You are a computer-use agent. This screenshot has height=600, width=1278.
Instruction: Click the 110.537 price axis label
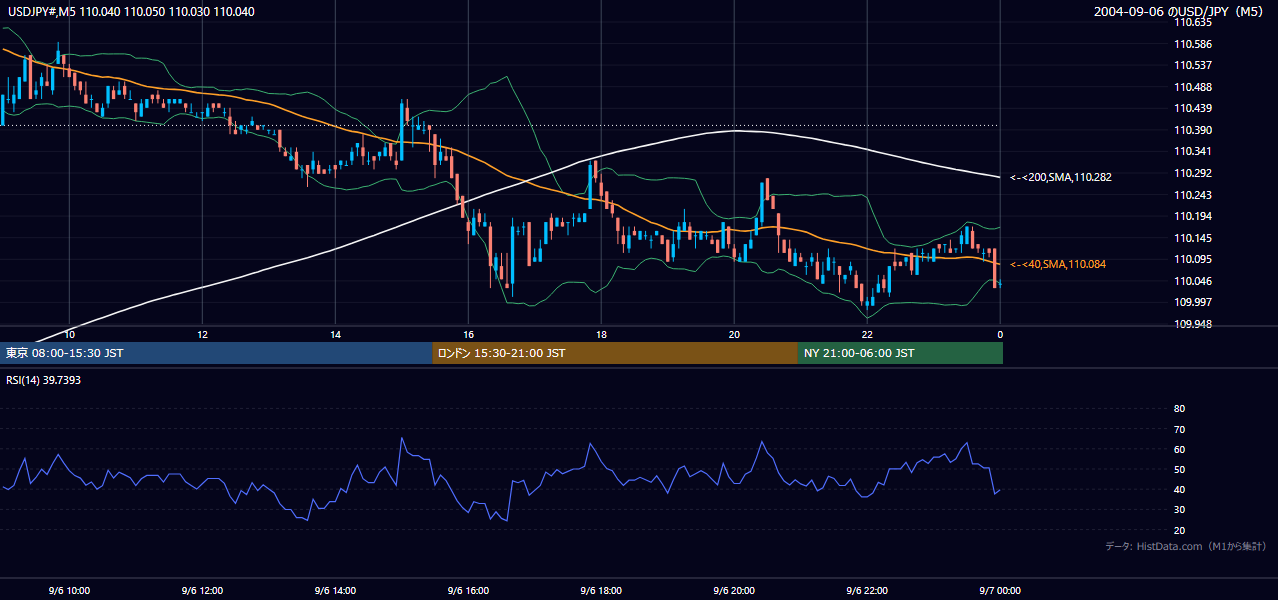(x=1192, y=65)
